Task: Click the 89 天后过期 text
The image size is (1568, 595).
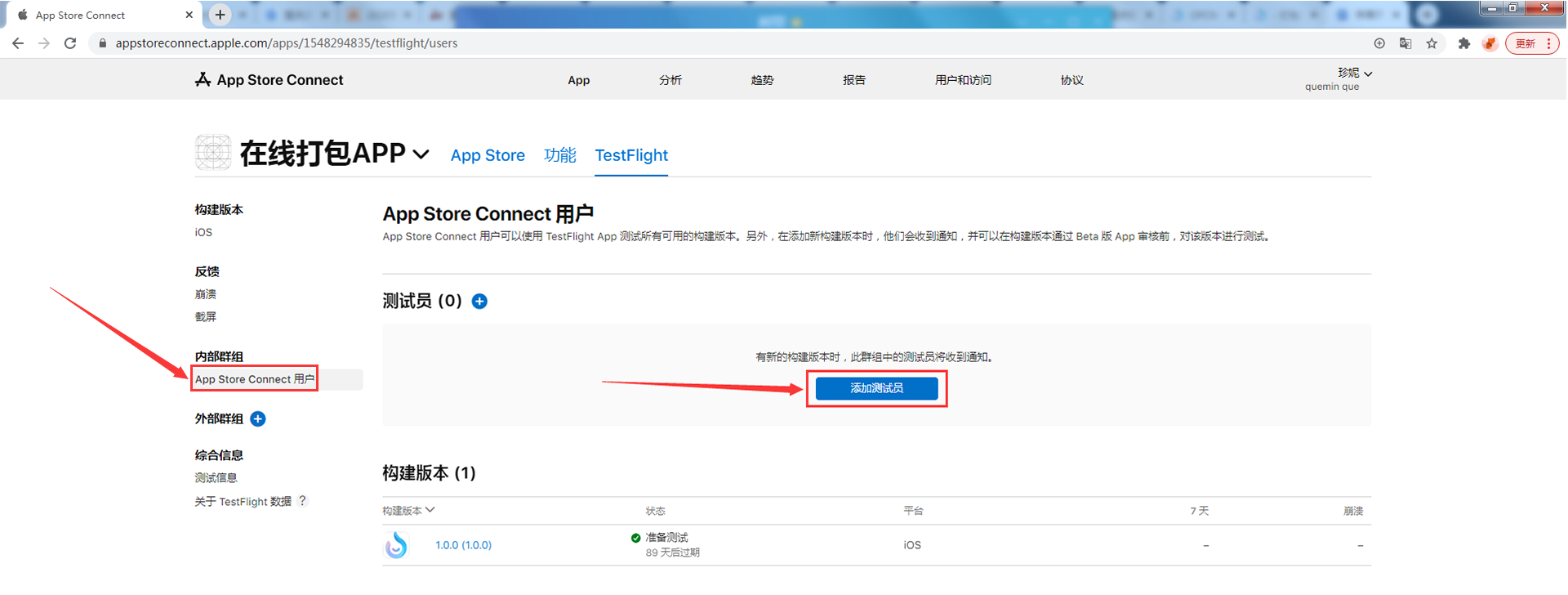Action: tap(672, 552)
